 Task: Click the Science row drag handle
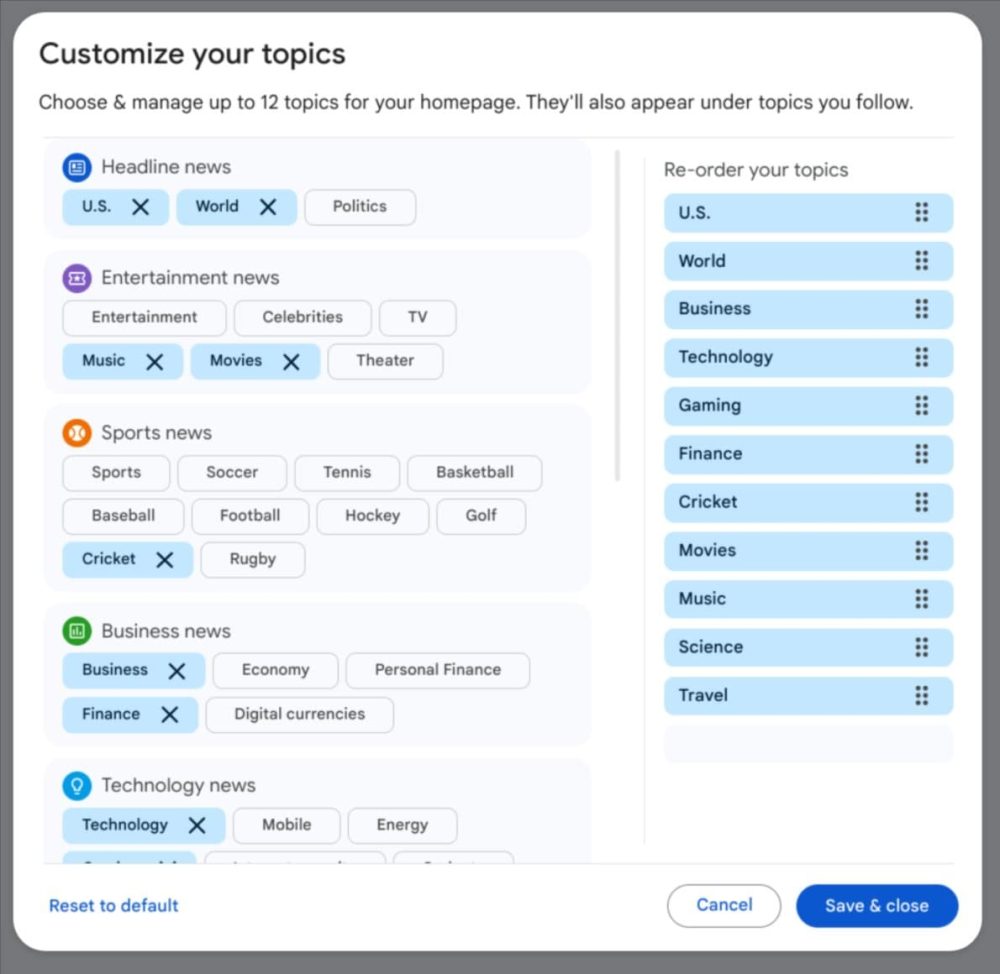tap(921, 647)
